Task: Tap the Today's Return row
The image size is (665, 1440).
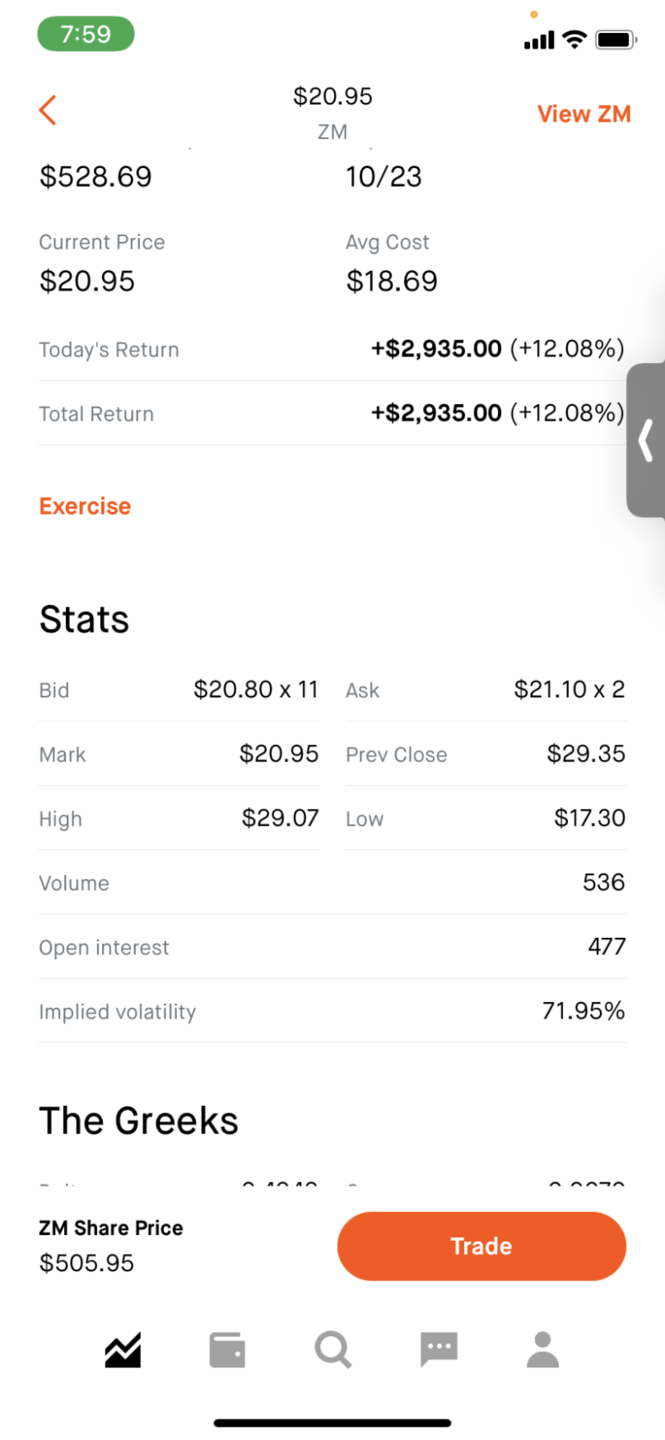Action: click(332, 349)
